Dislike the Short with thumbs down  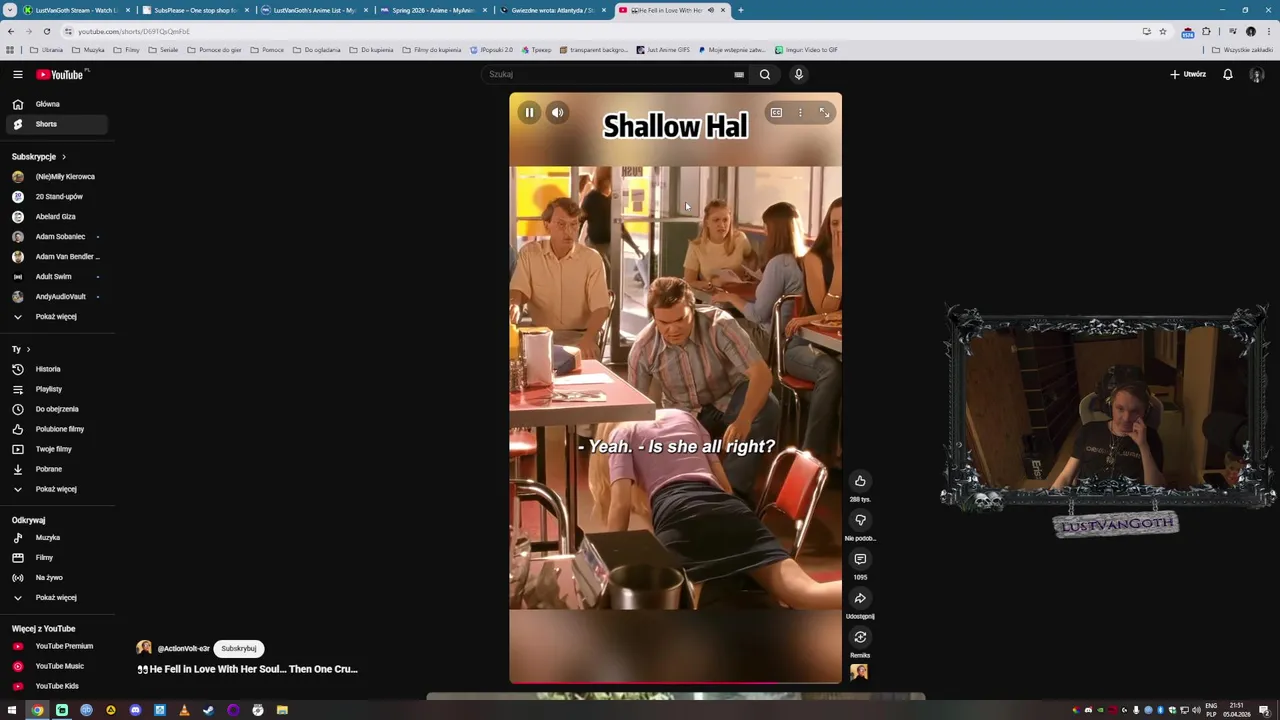click(860, 520)
